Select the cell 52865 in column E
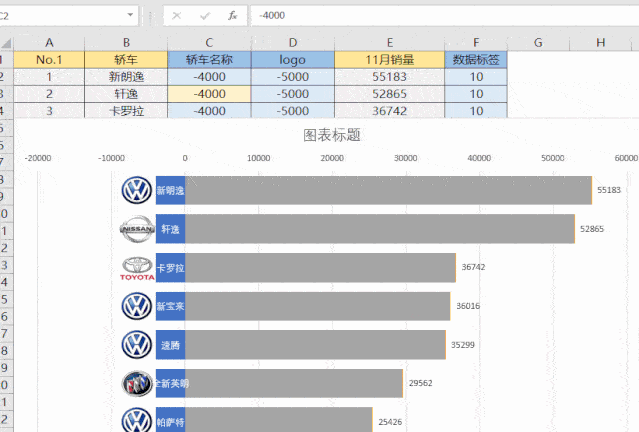The image size is (639, 432). (x=390, y=94)
